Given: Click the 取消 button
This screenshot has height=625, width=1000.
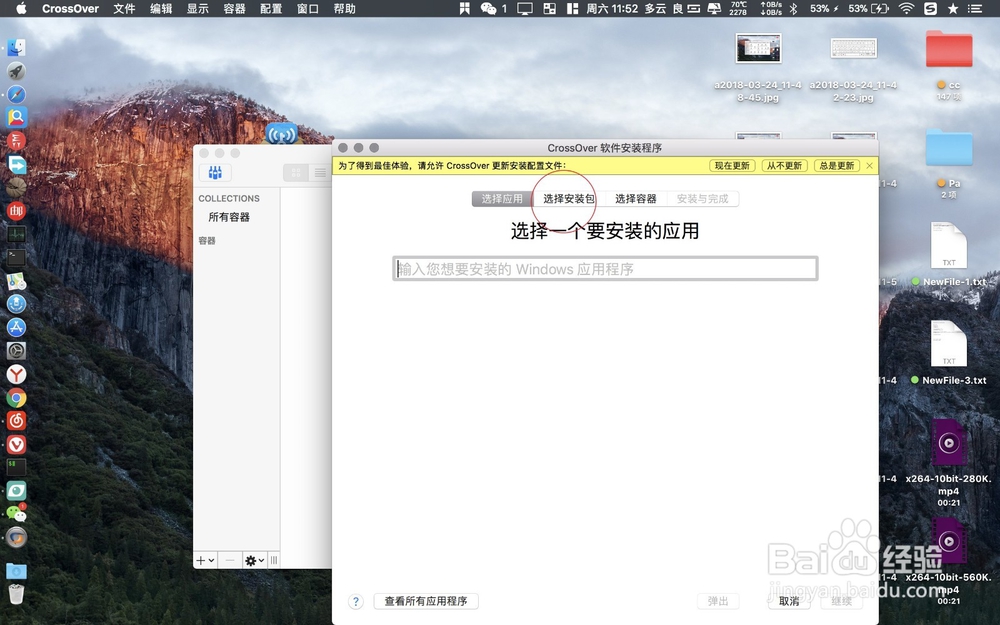Looking at the screenshot, I should [x=789, y=601].
